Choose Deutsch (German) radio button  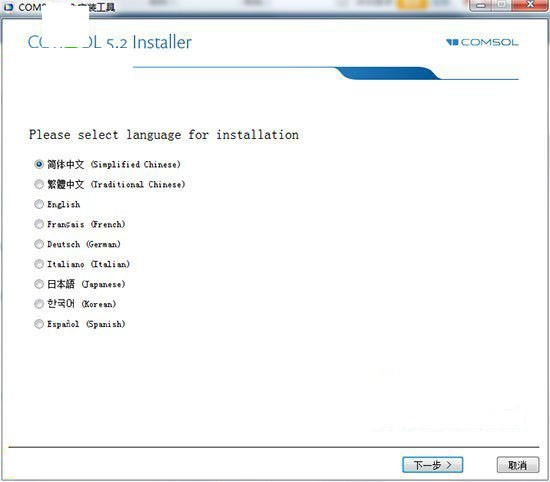pyautogui.click(x=39, y=244)
